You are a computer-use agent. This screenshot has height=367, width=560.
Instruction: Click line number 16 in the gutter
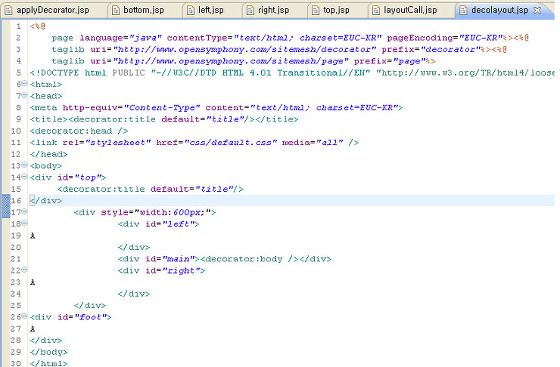click(x=16, y=201)
